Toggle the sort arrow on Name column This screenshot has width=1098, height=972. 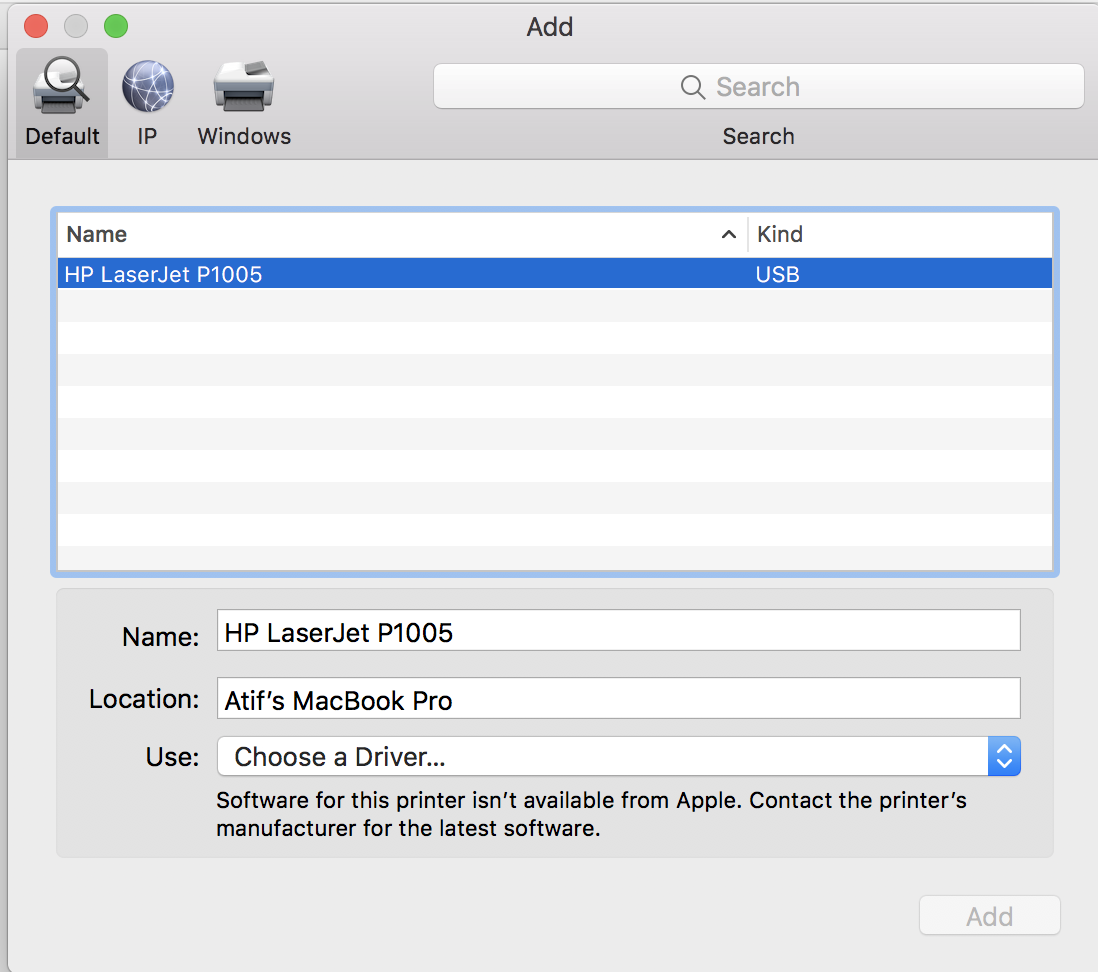[x=728, y=235]
